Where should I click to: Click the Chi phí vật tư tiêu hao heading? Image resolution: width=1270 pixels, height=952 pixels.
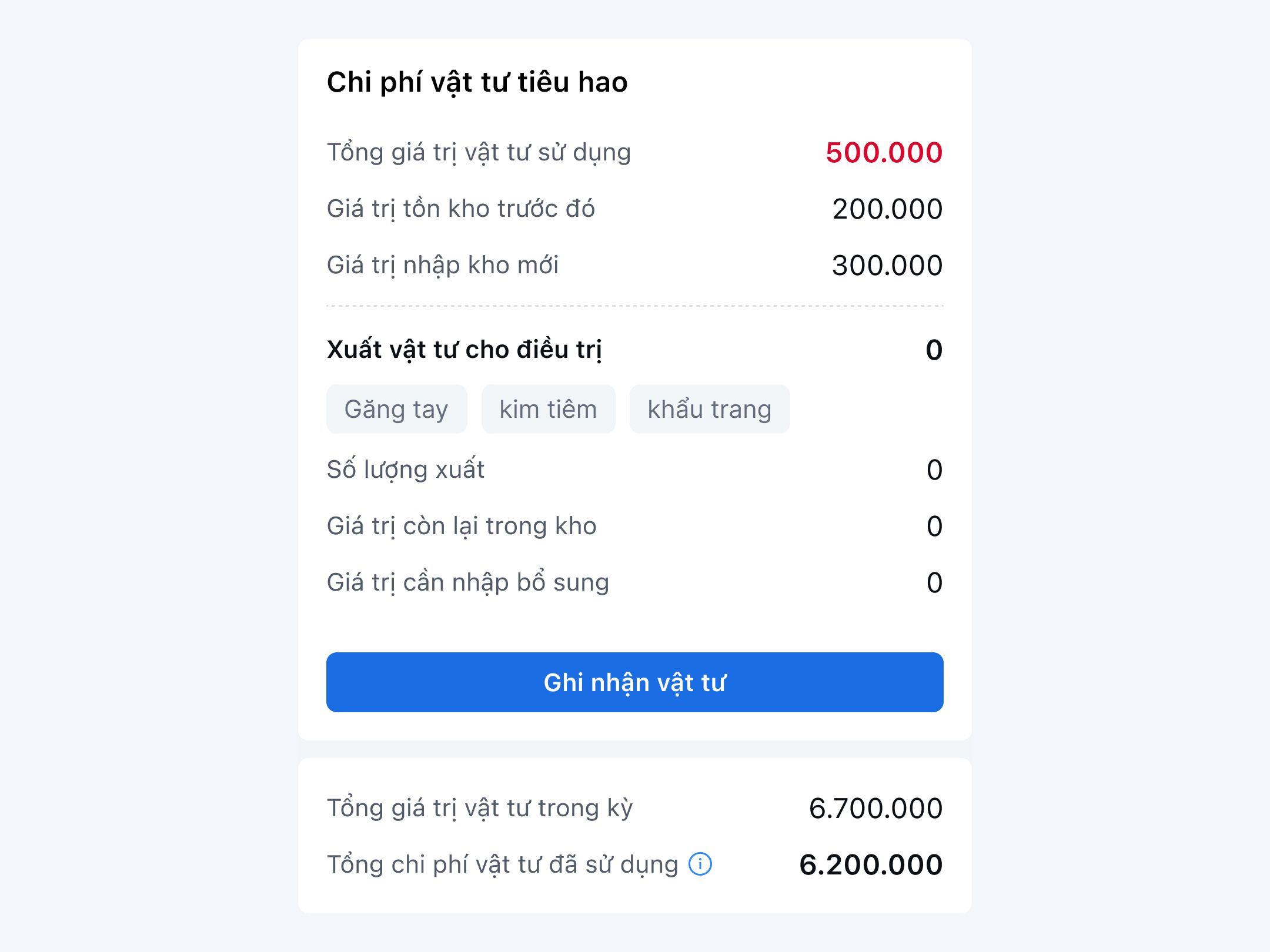(477, 82)
